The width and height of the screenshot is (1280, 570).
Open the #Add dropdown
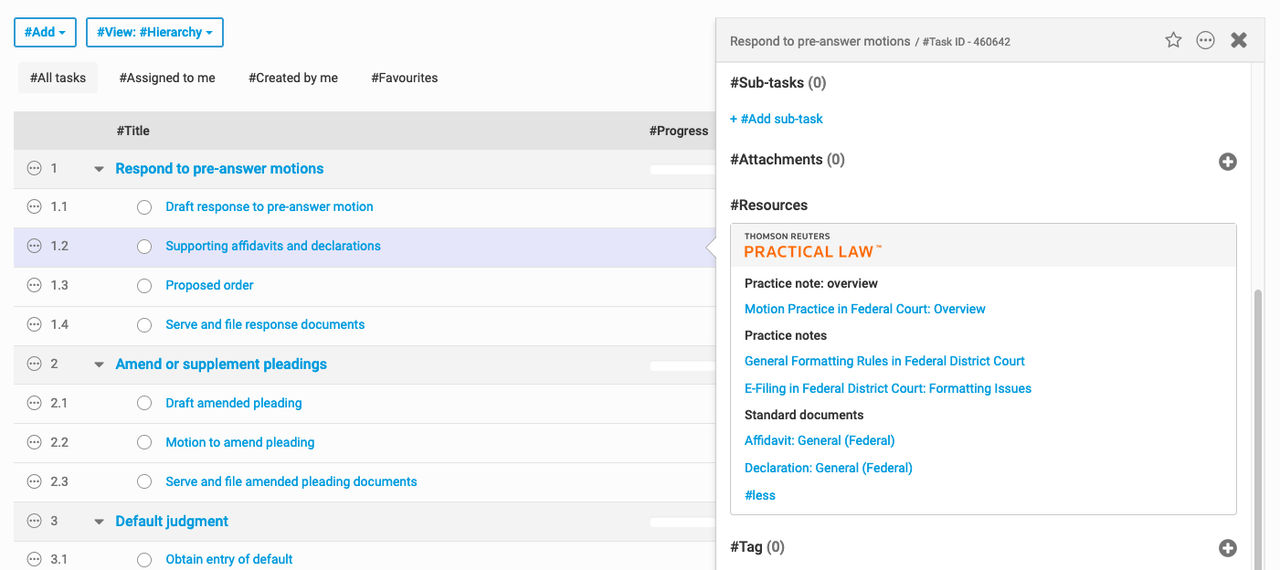(45, 32)
